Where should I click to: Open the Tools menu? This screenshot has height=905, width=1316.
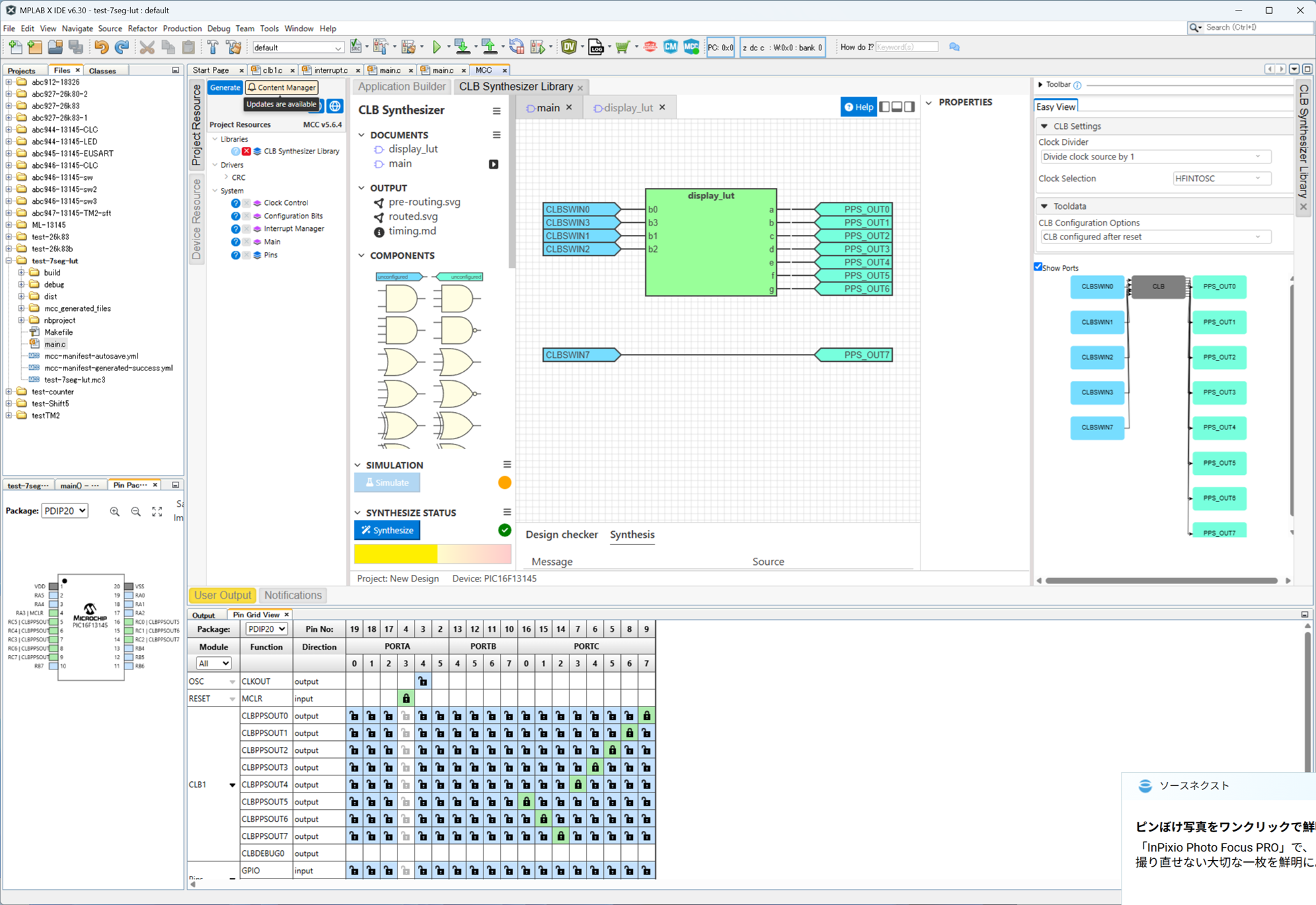tap(269, 28)
